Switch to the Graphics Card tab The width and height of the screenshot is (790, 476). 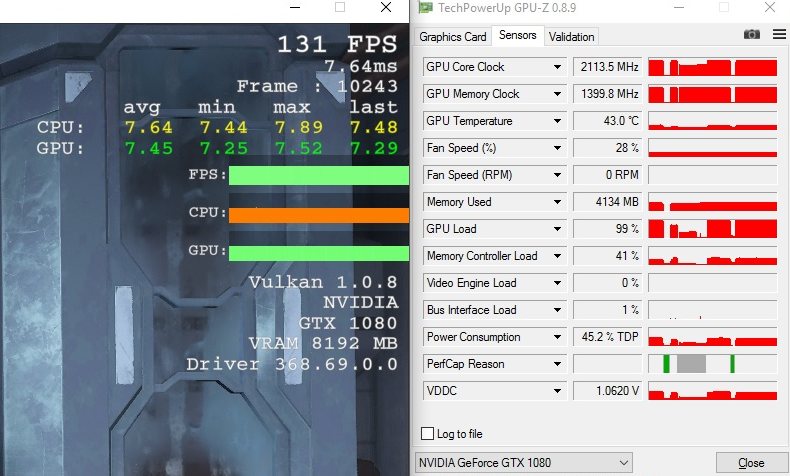coord(452,37)
